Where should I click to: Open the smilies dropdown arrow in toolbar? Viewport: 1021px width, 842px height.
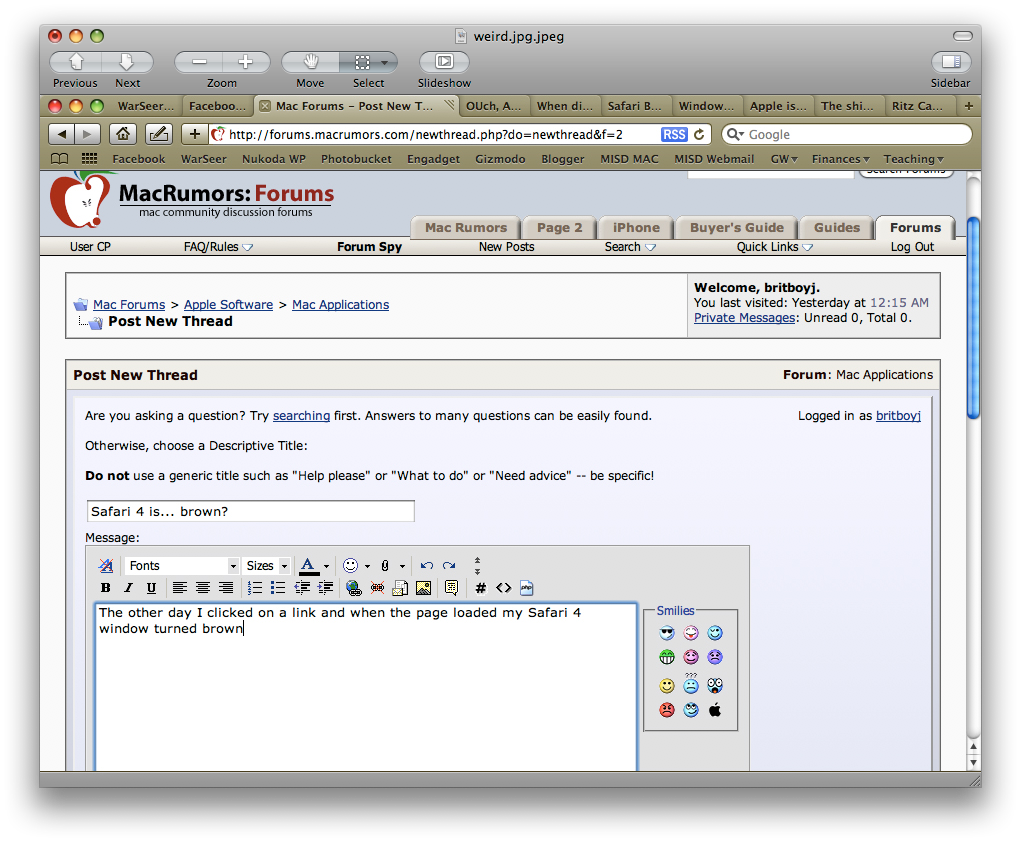[367, 566]
